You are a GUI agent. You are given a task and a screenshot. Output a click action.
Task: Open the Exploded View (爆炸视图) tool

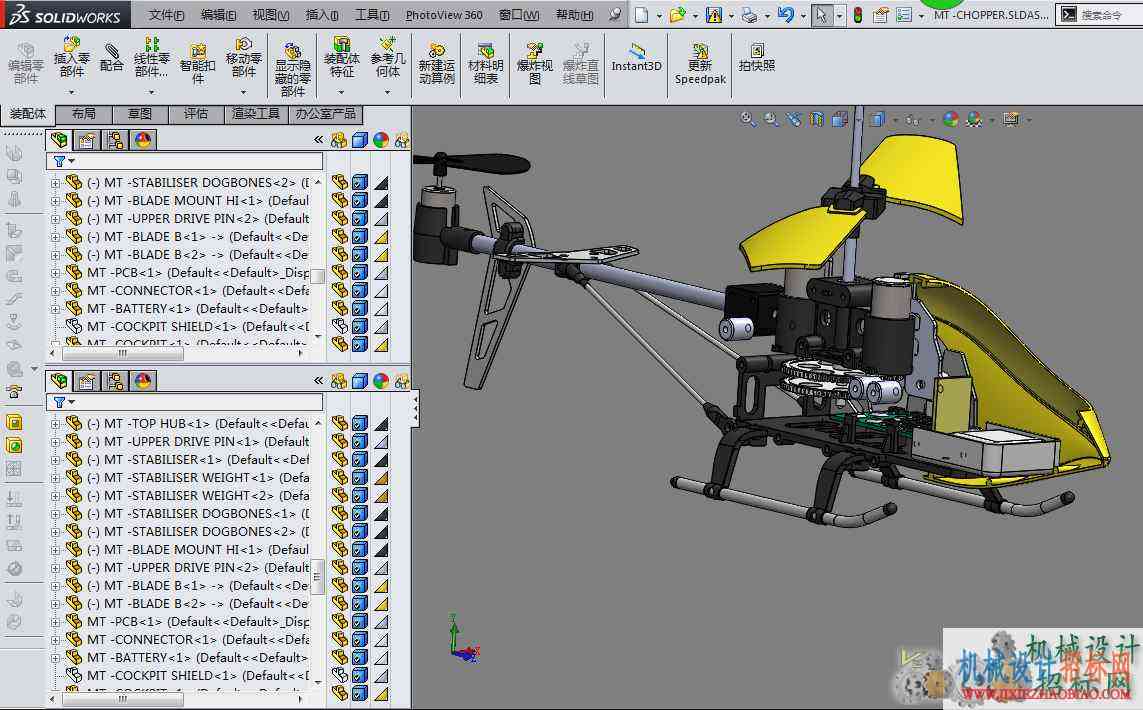coord(534,63)
